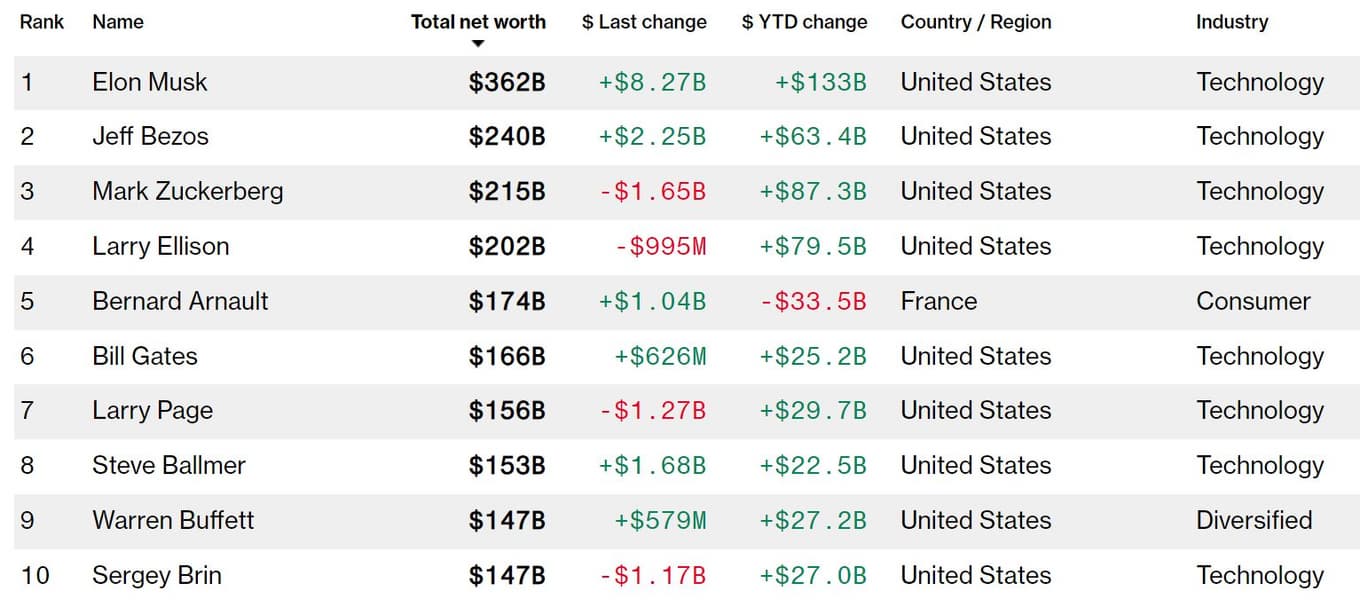Open Elon Musk's profile link
Screen dimensions: 1360x600
click(x=150, y=82)
